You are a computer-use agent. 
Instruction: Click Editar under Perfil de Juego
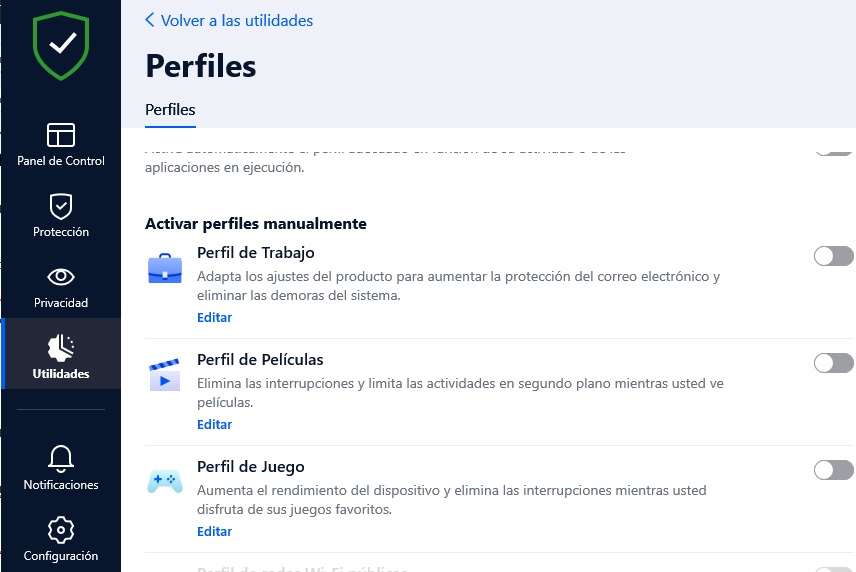point(215,531)
